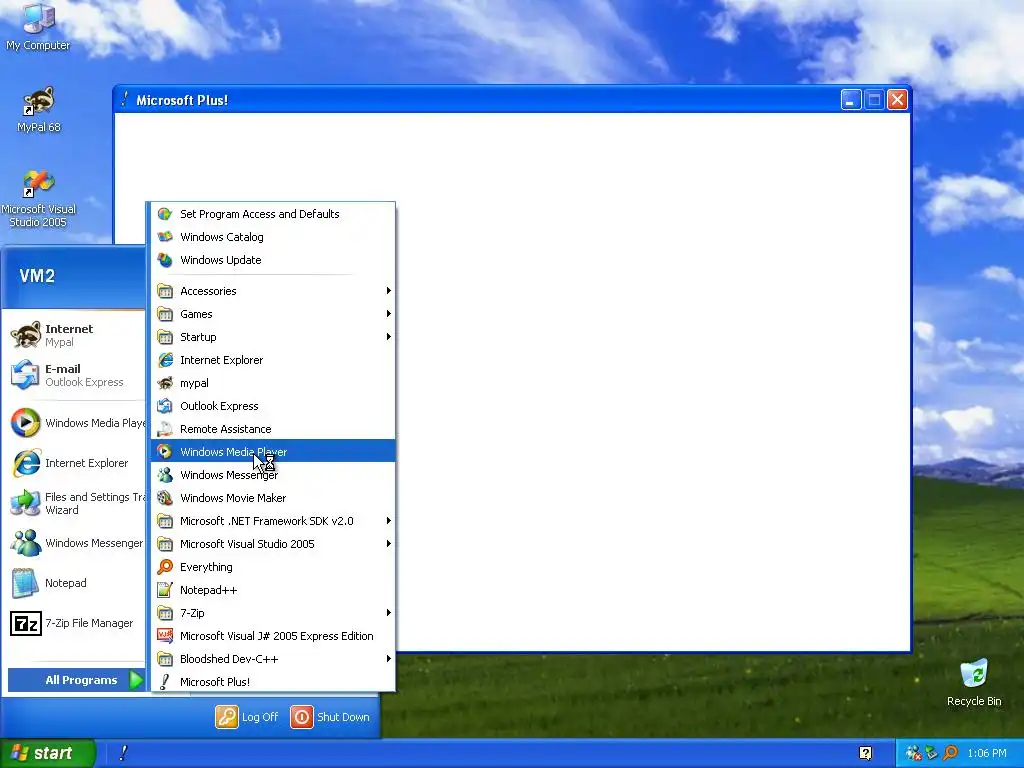The height and width of the screenshot is (768, 1024).
Task: Select the Recycle Bin desktop icon
Action: click(x=974, y=682)
